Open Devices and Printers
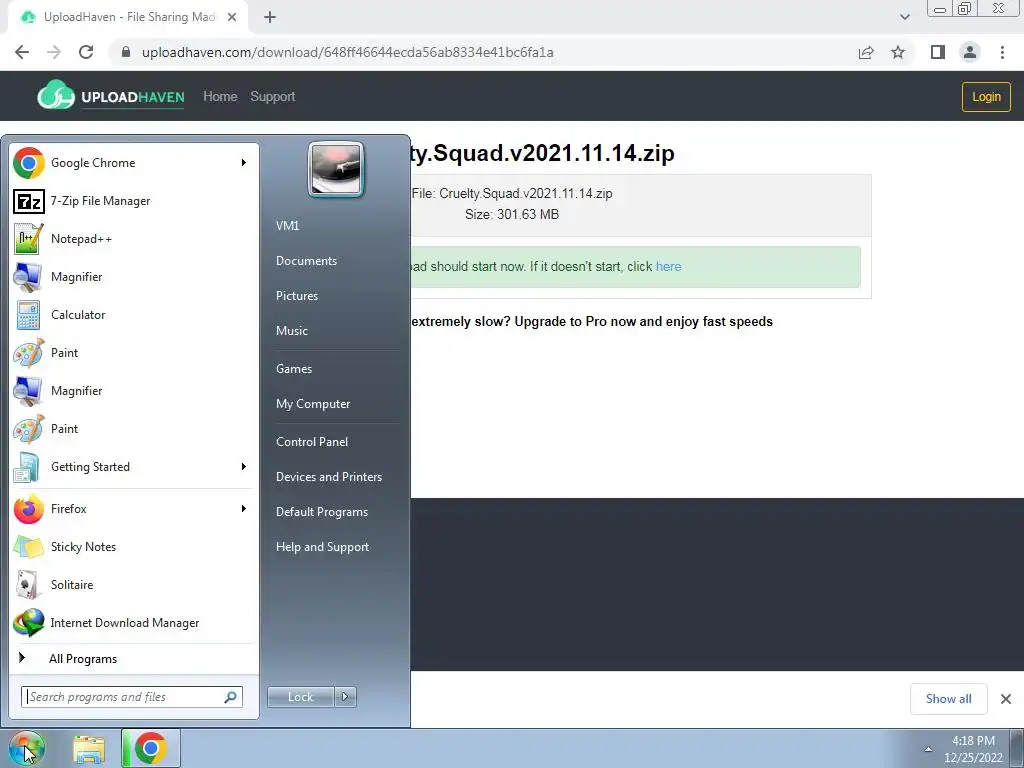This screenshot has width=1024, height=768. (x=328, y=477)
